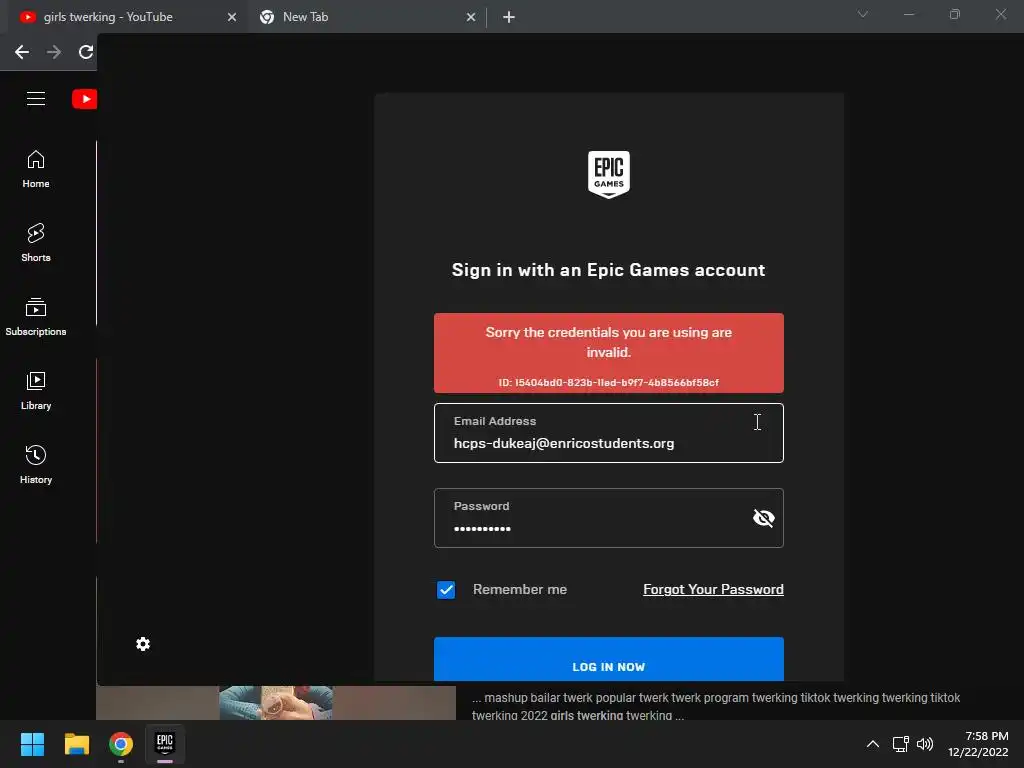The height and width of the screenshot is (768, 1024).
Task: Focus the Email Address field
Action: pyautogui.click(x=609, y=433)
